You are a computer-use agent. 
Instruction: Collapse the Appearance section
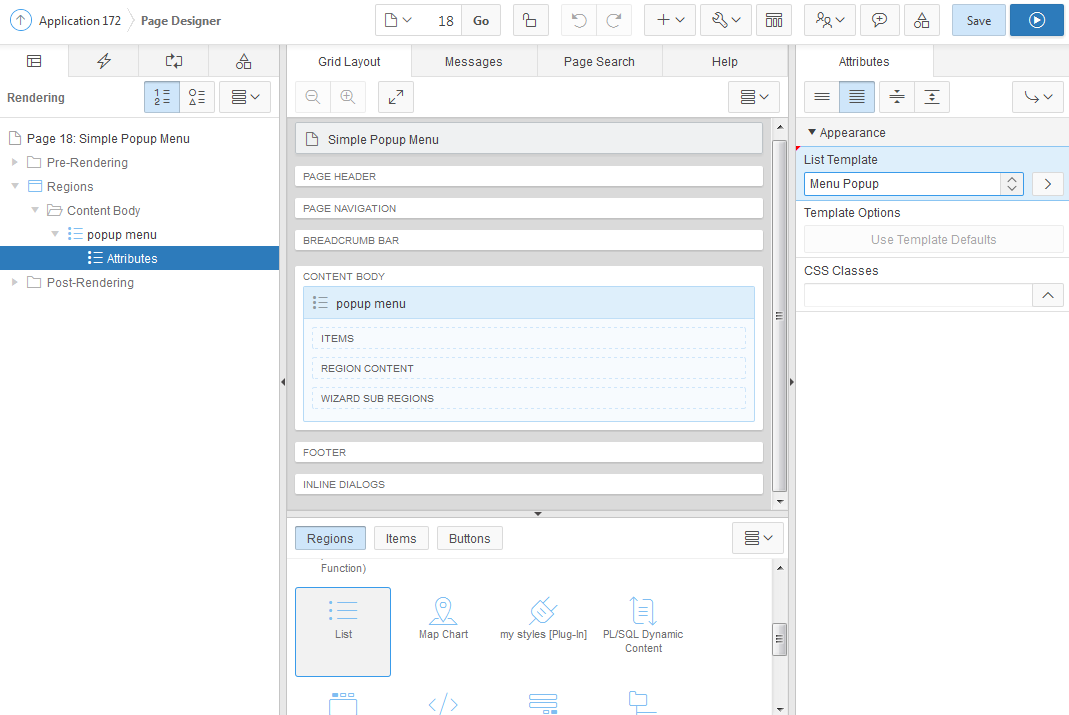pyautogui.click(x=812, y=132)
